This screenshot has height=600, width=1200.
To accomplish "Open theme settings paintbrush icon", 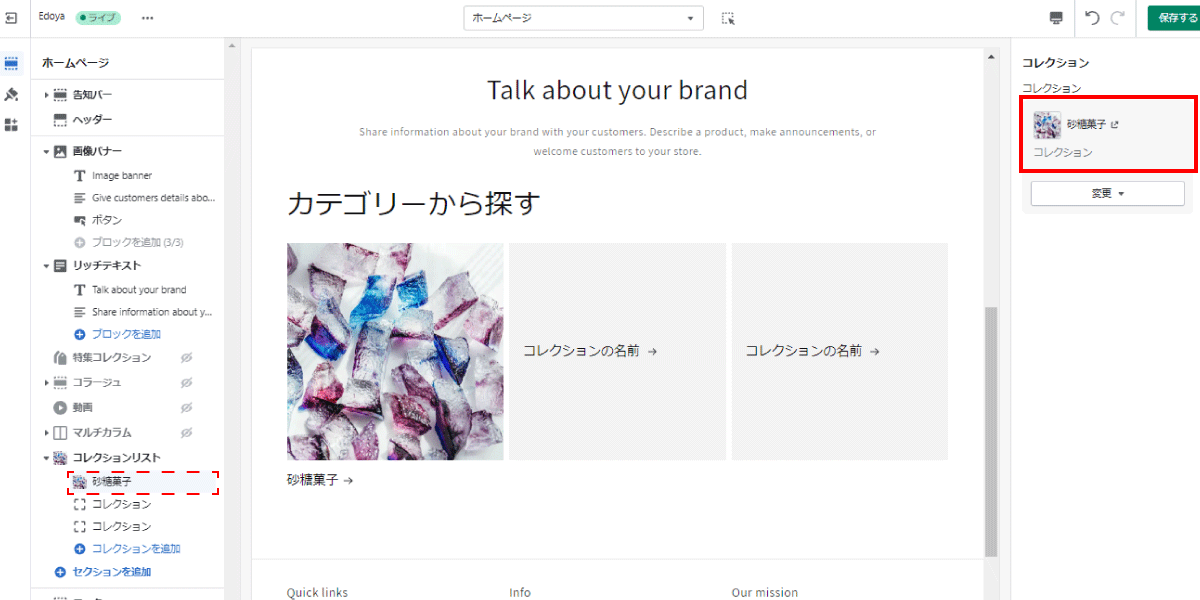I will 11,94.
